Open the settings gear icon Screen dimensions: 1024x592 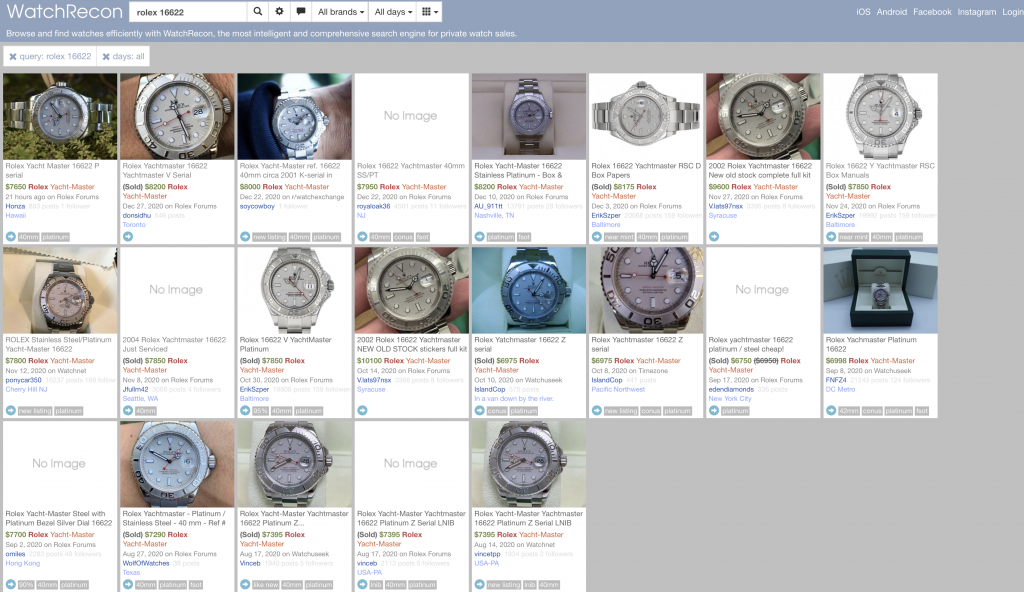280,12
